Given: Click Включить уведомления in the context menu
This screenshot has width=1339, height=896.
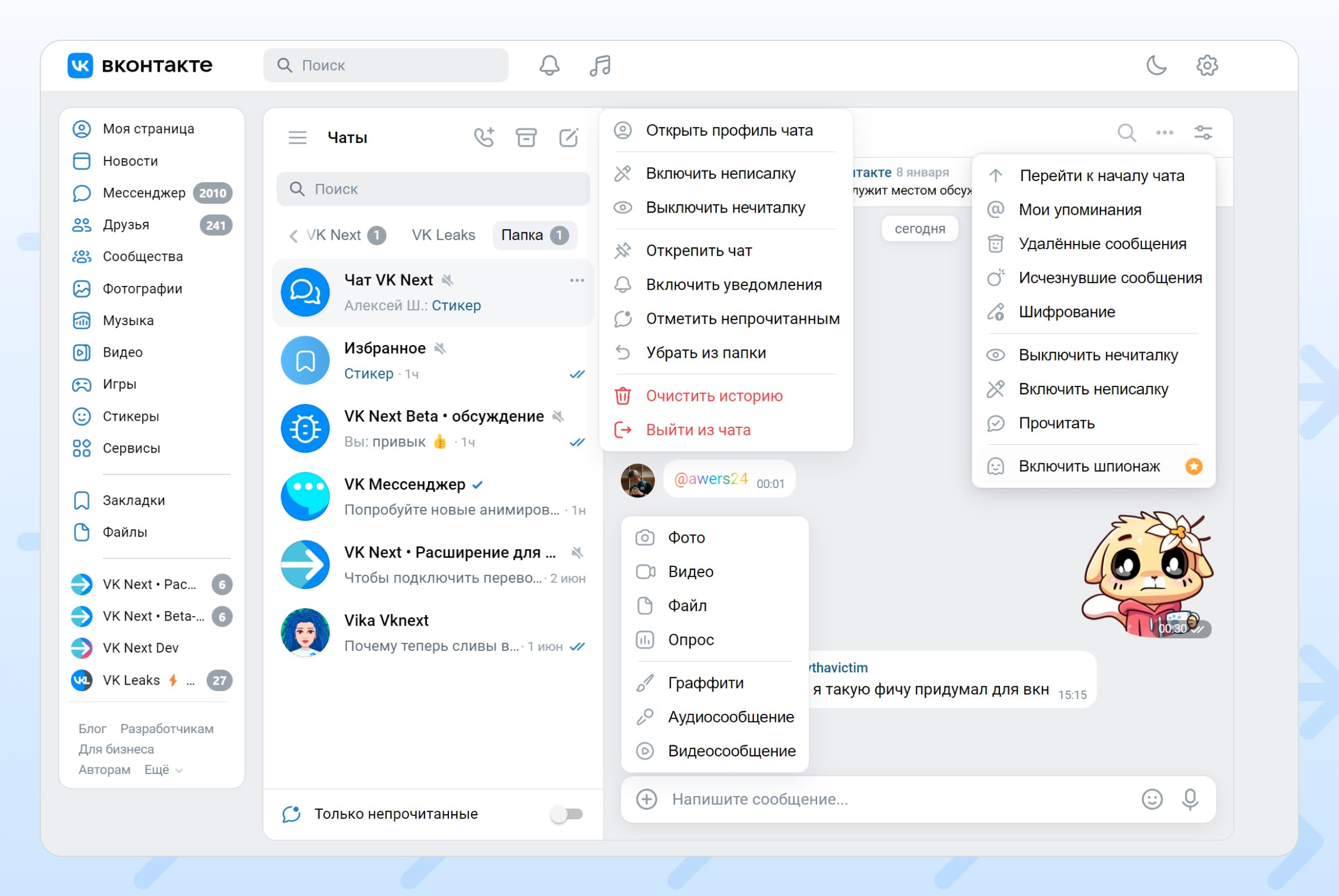Looking at the screenshot, I should pyautogui.click(x=726, y=284).
